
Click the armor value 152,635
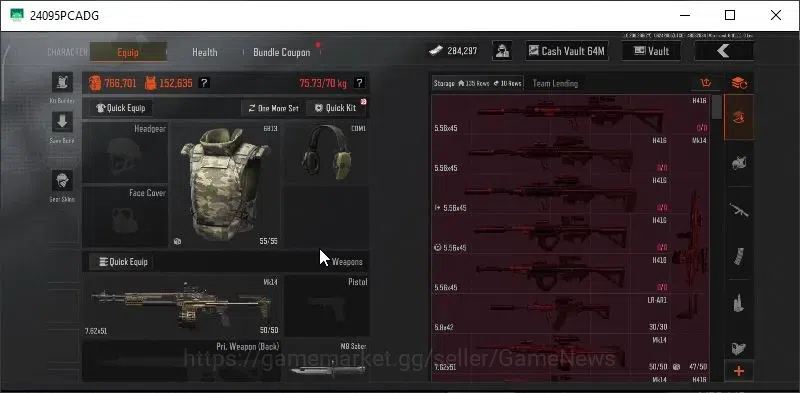[176, 83]
